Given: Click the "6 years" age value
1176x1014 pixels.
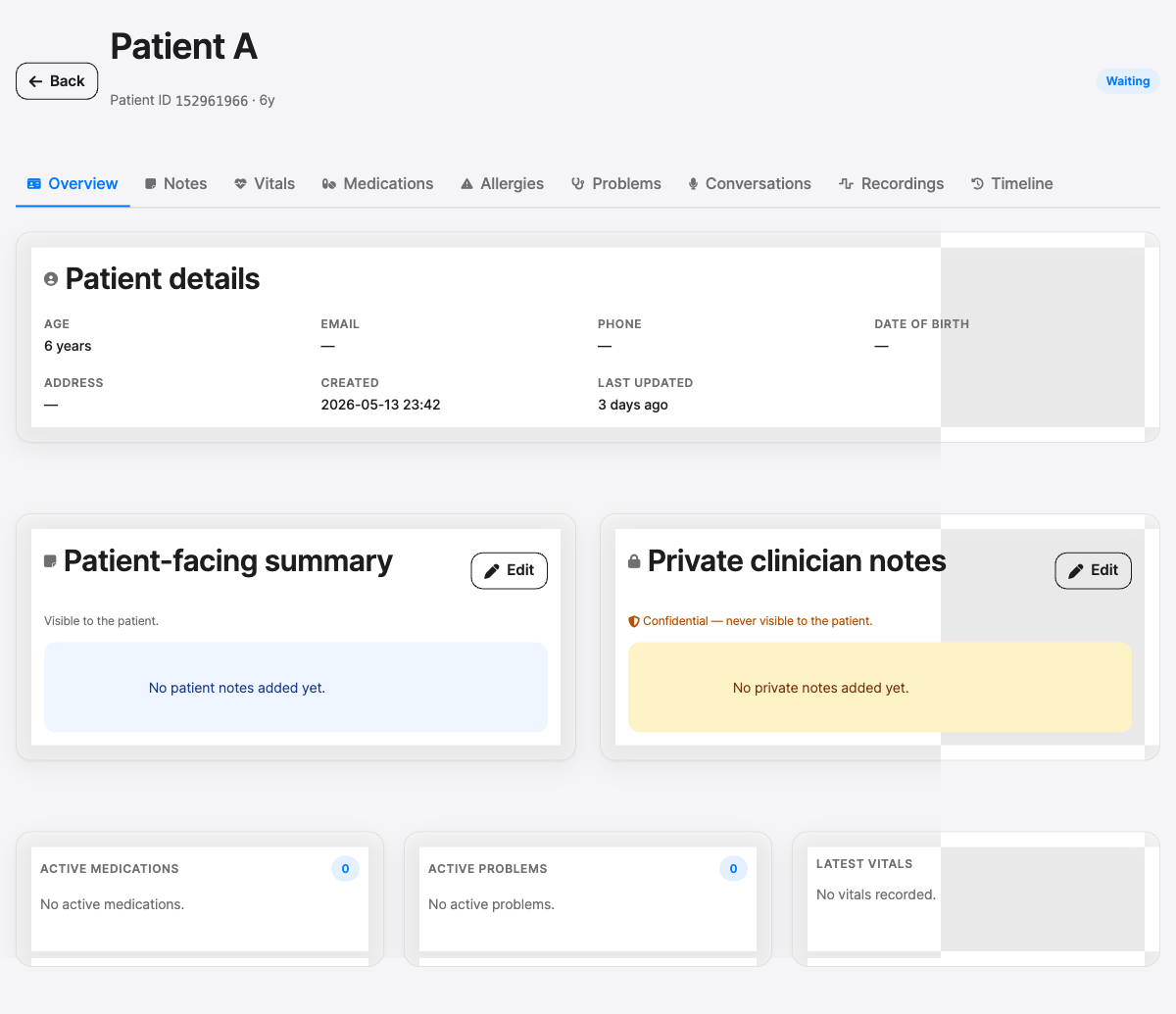Looking at the screenshot, I should tap(68, 346).
